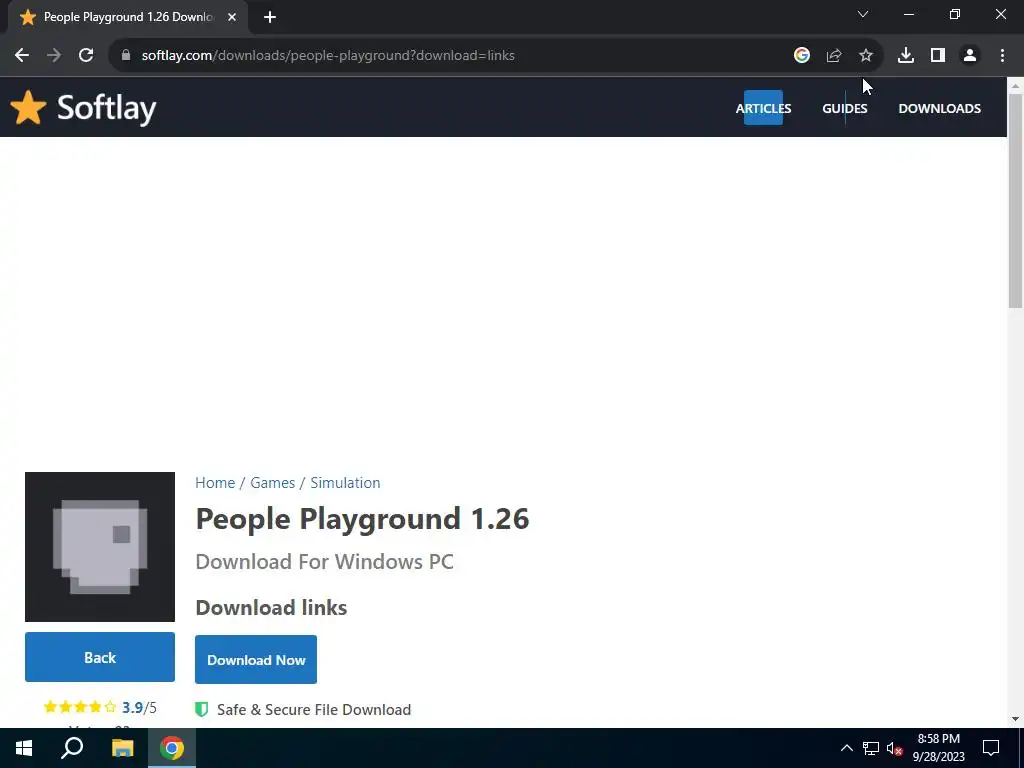Click the 3.9/5 rating value
1024x768 pixels.
click(139, 707)
